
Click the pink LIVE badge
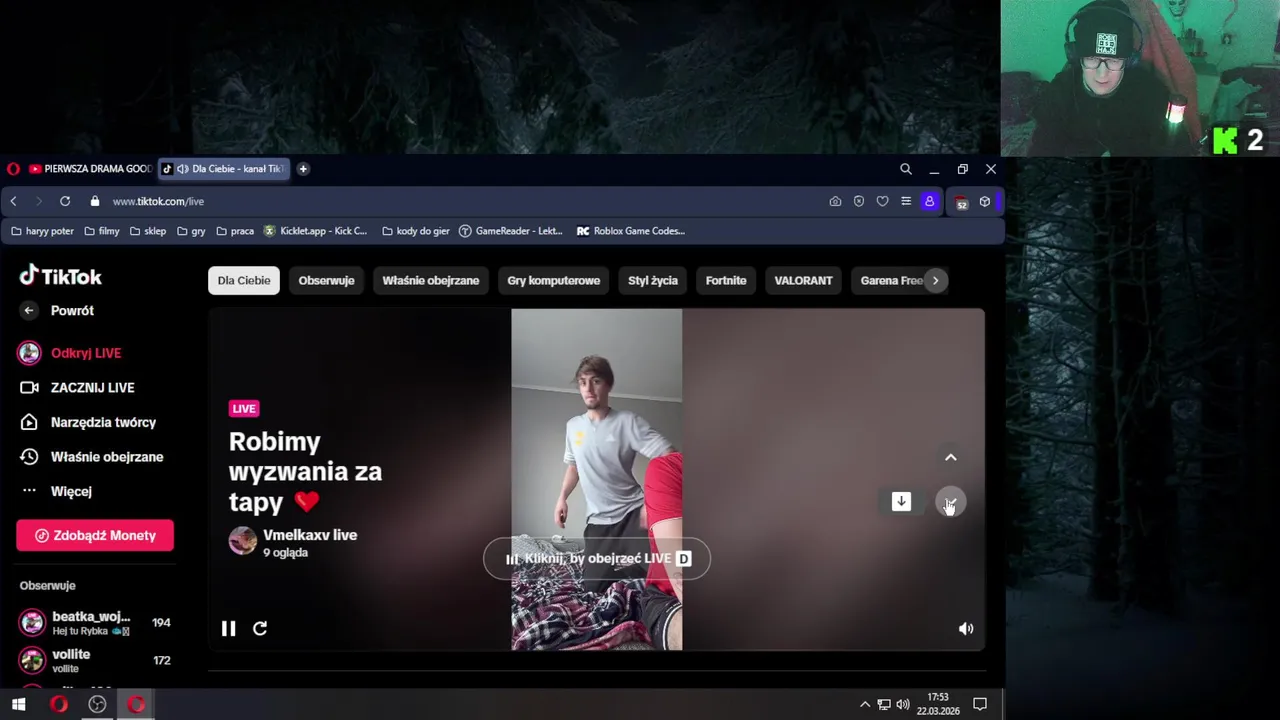pyautogui.click(x=244, y=408)
